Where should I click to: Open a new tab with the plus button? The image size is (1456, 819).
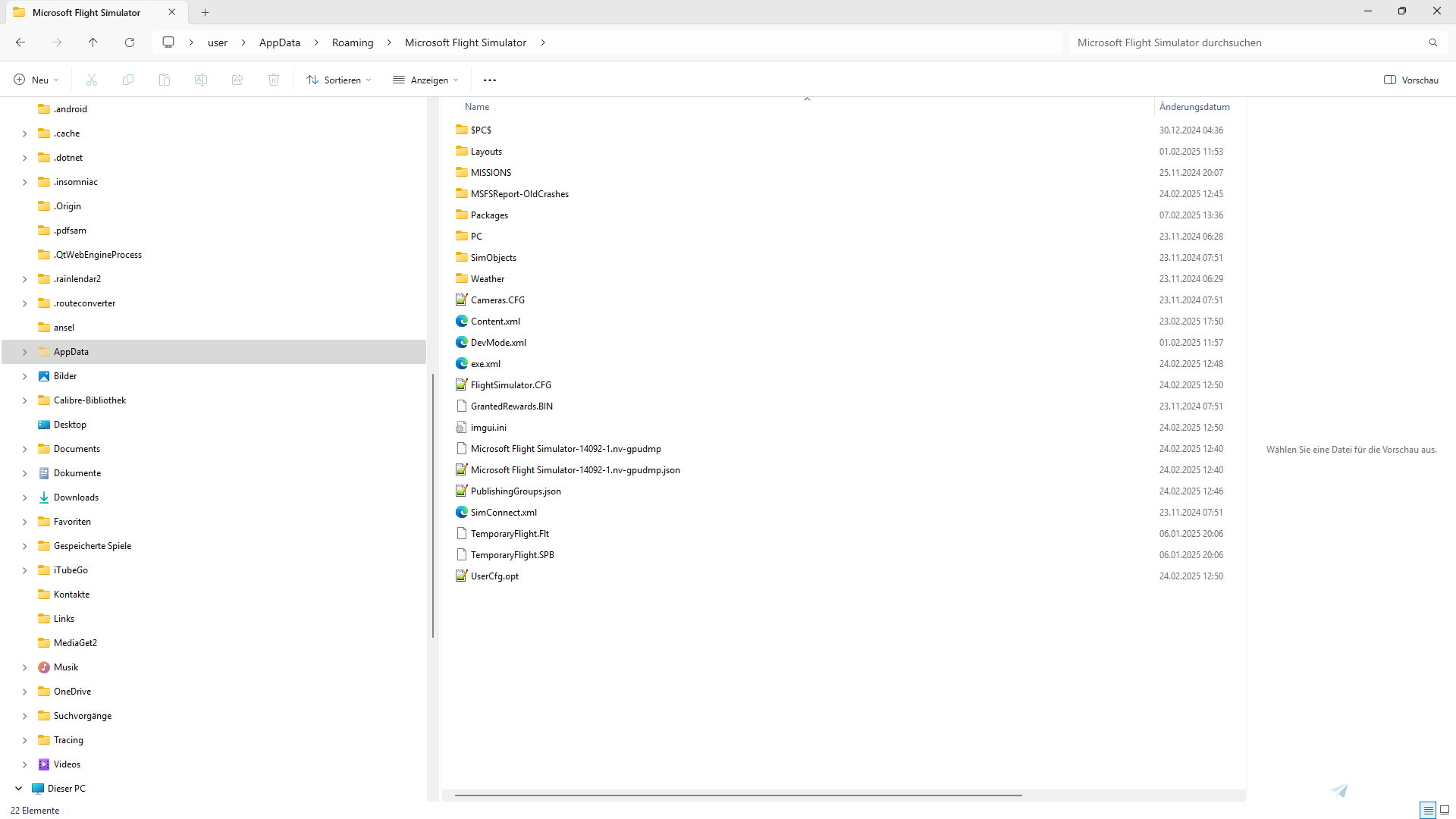(x=205, y=12)
